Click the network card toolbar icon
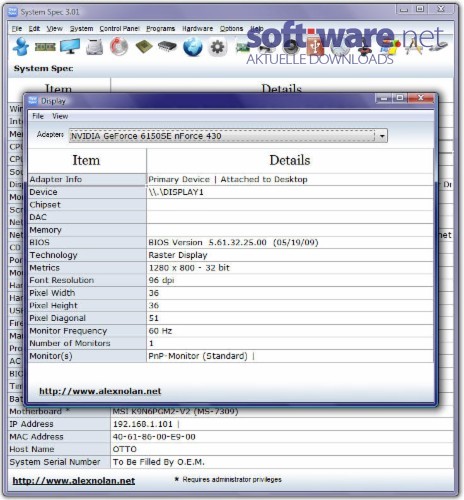This screenshot has width=464, height=500. click(242, 48)
